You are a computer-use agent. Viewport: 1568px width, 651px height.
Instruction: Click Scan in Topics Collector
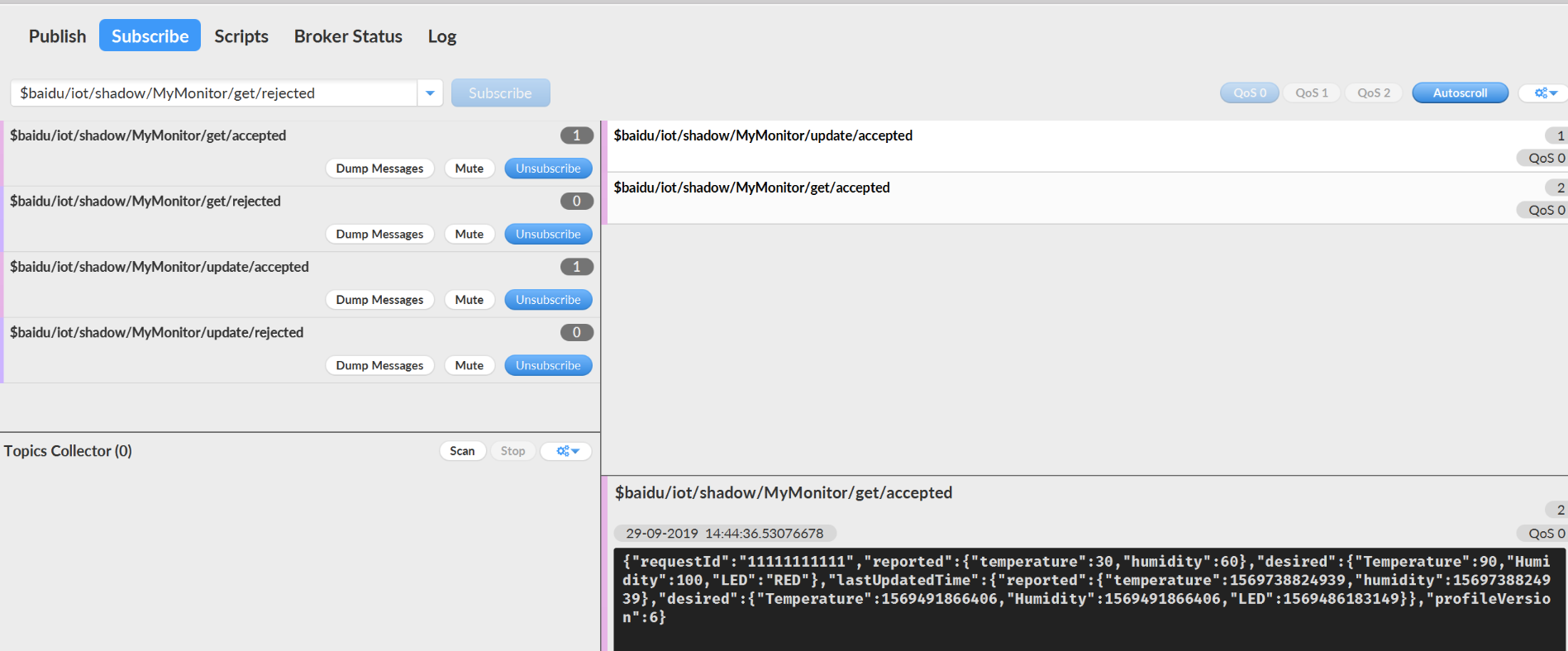pos(462,451)
